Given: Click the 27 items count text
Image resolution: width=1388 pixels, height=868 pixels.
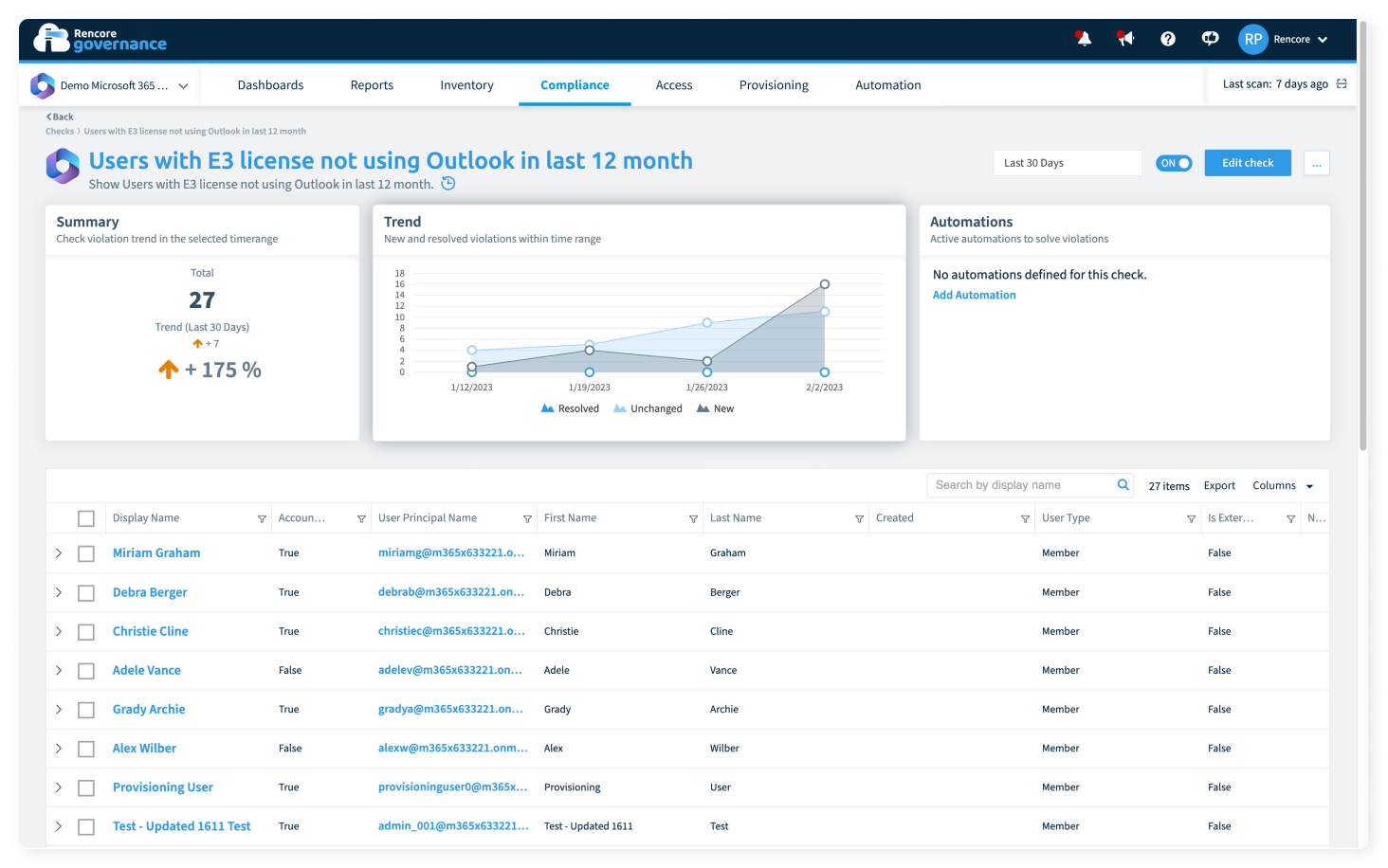Looking at the screenshot, I should [x=1169, y=486].
